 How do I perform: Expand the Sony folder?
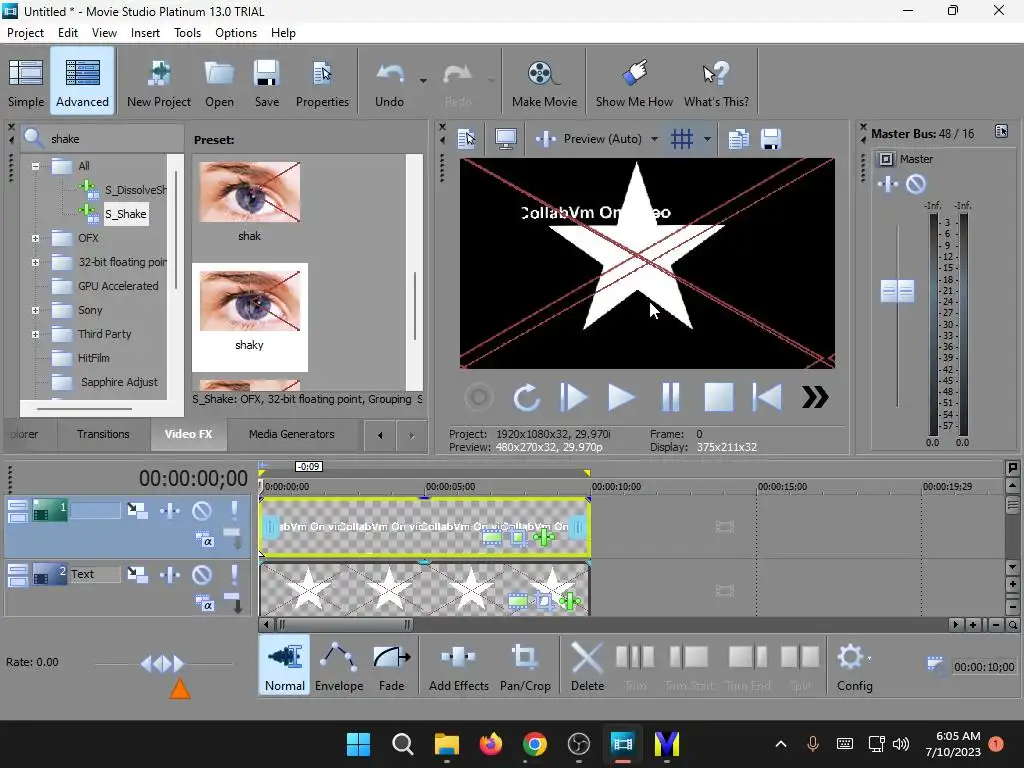pos(35,310)
